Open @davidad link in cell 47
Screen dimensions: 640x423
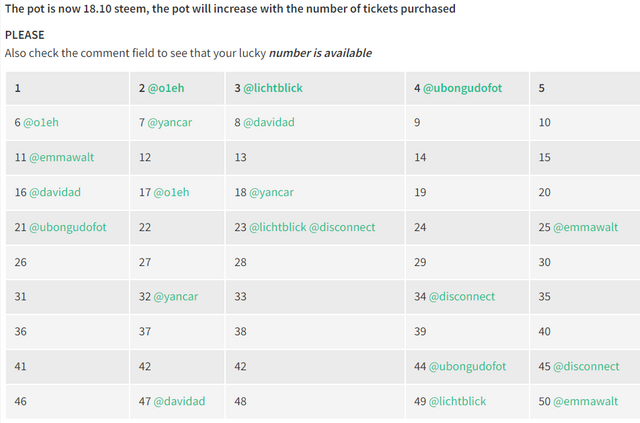click(179, 401)
